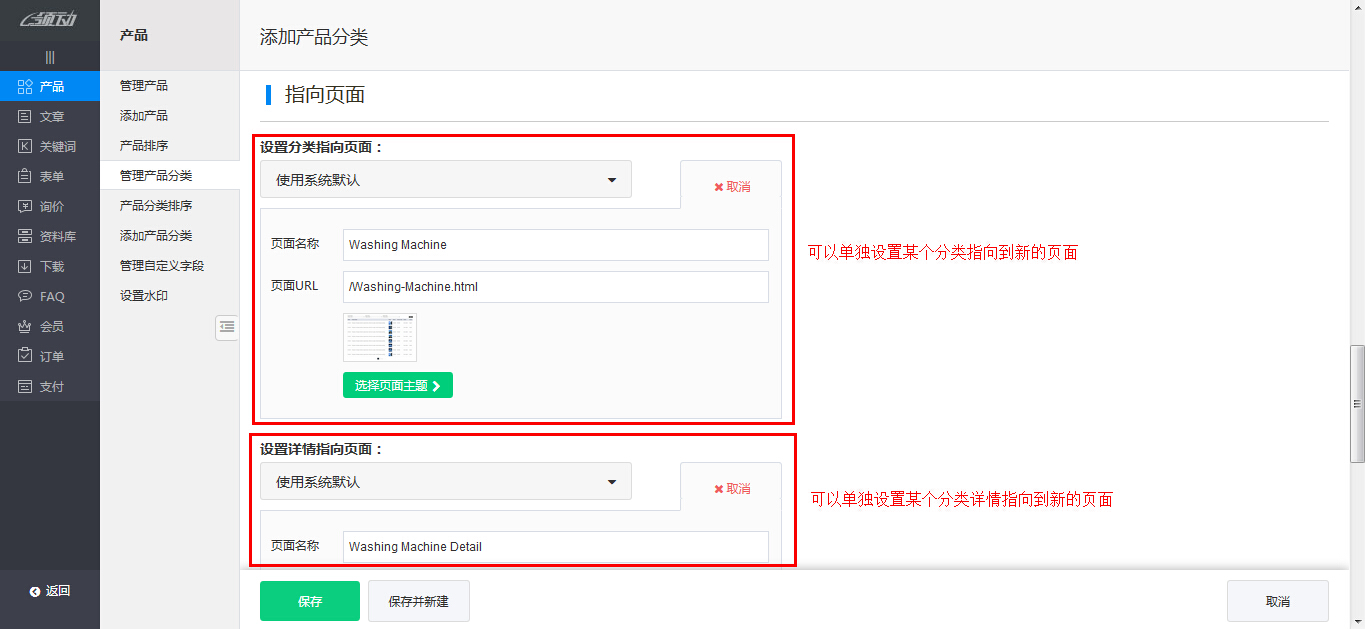Open 资料库 from the sidebar
The width and height of the screenshot is (1365, 629).
[x=26, y=237]
